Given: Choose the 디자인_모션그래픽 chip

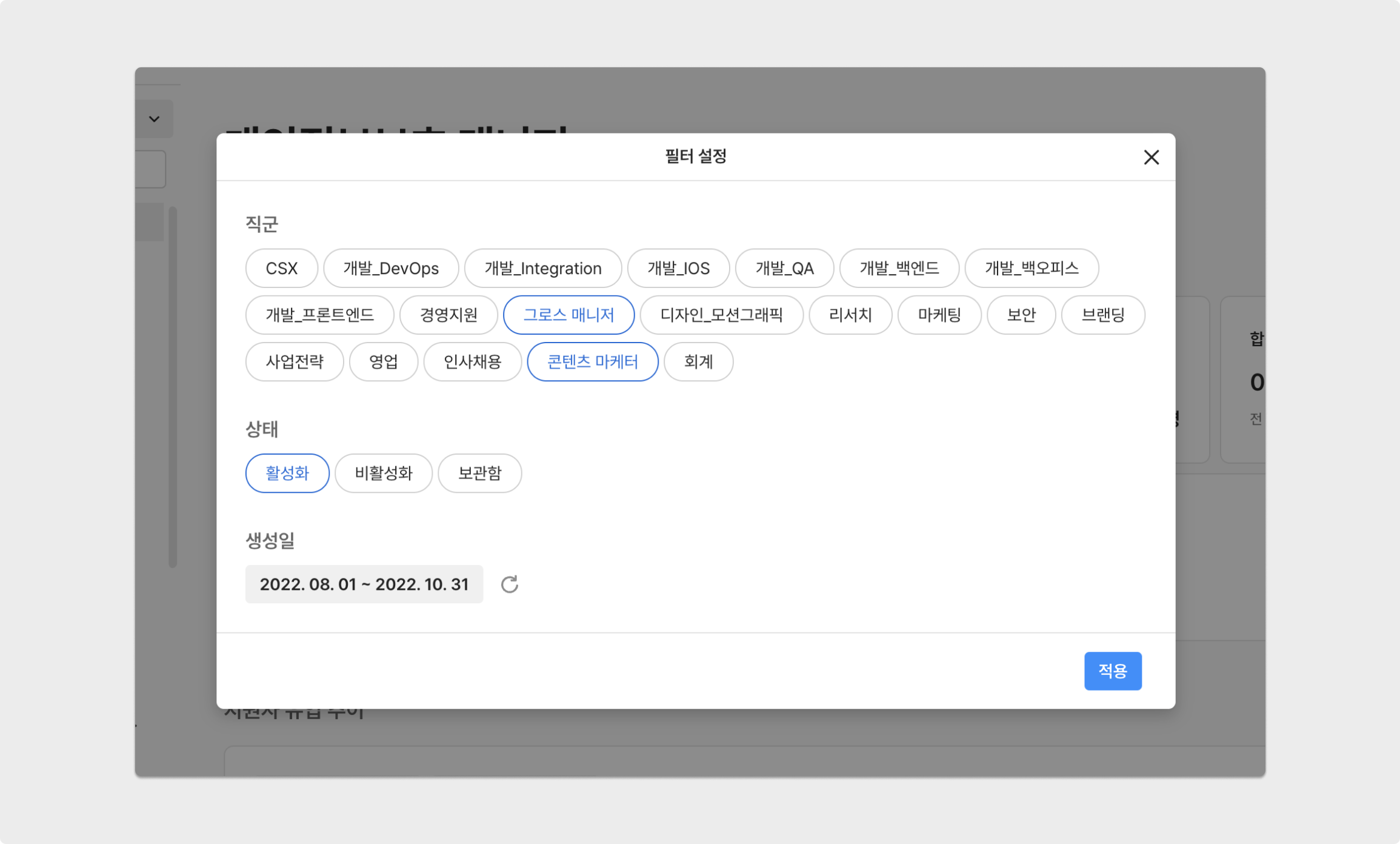Looking at the screenshot, I should click(721, 315).
